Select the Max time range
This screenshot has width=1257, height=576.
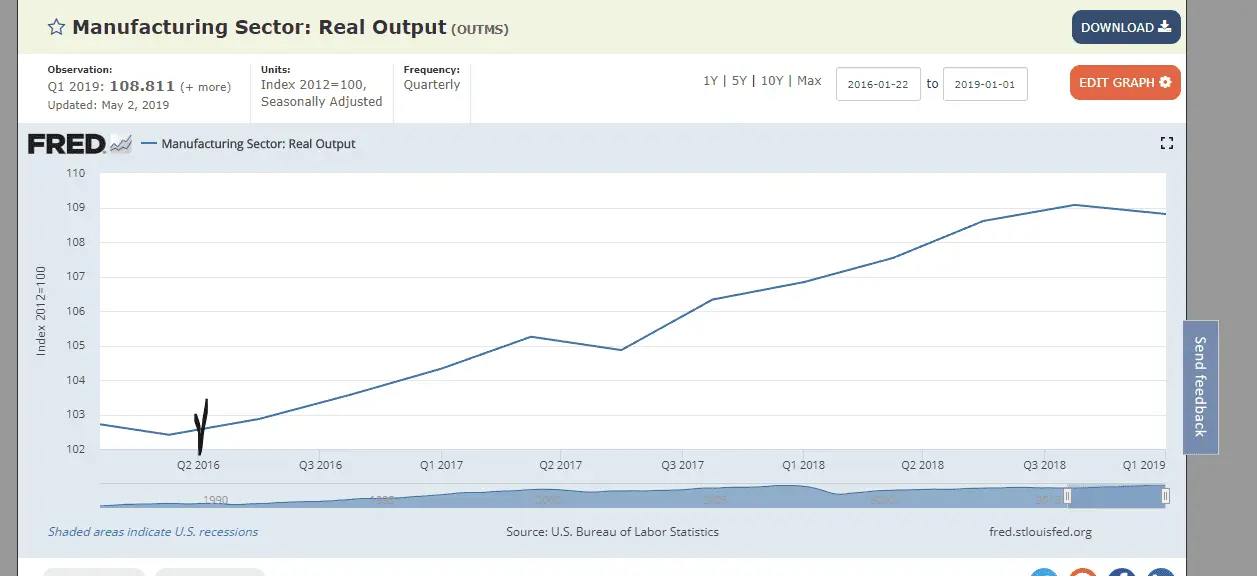click(809, 81)
